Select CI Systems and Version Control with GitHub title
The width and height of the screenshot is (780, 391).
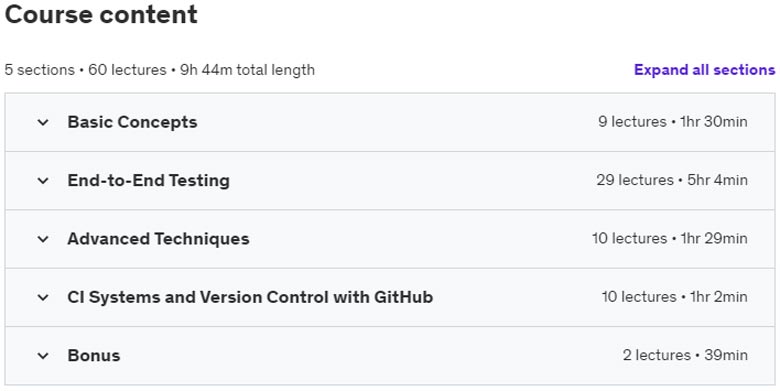(x=250, y=297)
